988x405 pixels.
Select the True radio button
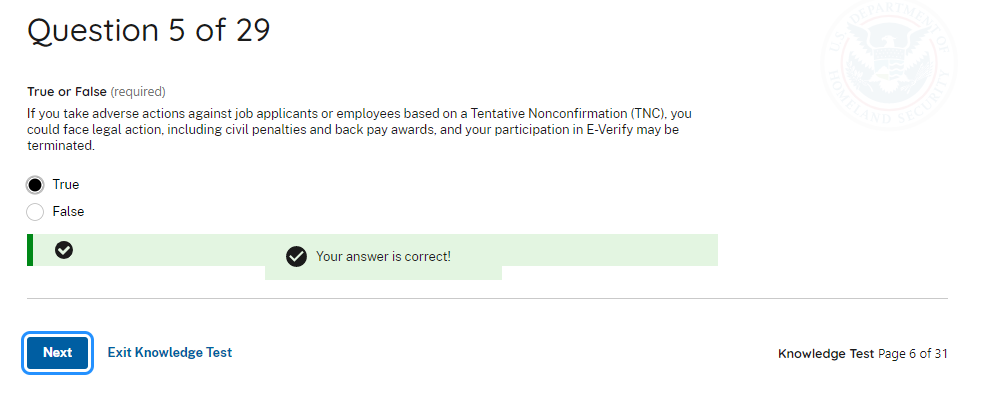pyautogui.click(x=36, y=185)
